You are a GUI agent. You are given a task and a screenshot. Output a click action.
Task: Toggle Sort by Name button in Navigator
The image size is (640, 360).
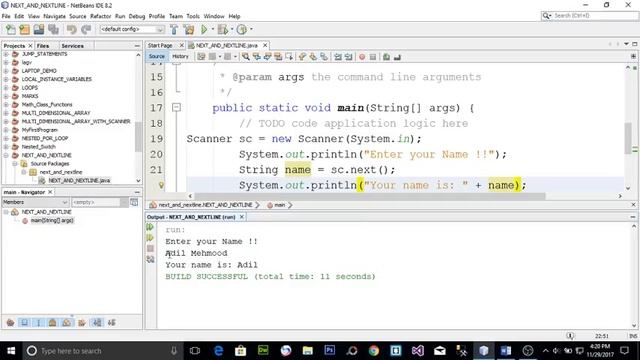tap(97, 323)
